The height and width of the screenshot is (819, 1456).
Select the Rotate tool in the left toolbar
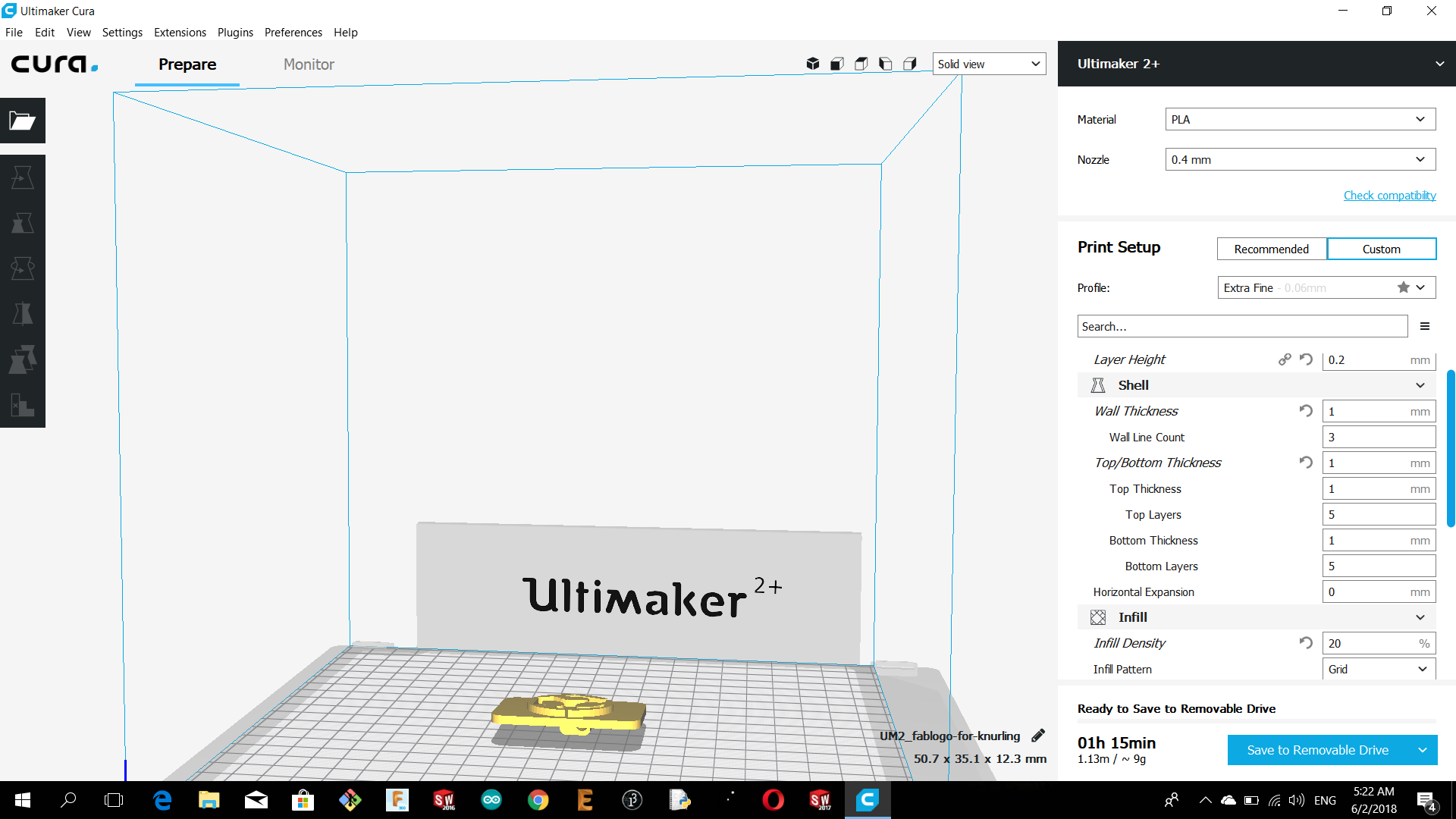[x=23, y=268]
